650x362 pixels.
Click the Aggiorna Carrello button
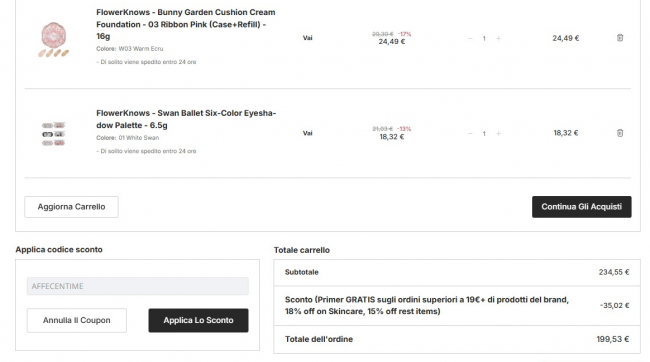tap(71, 207)
